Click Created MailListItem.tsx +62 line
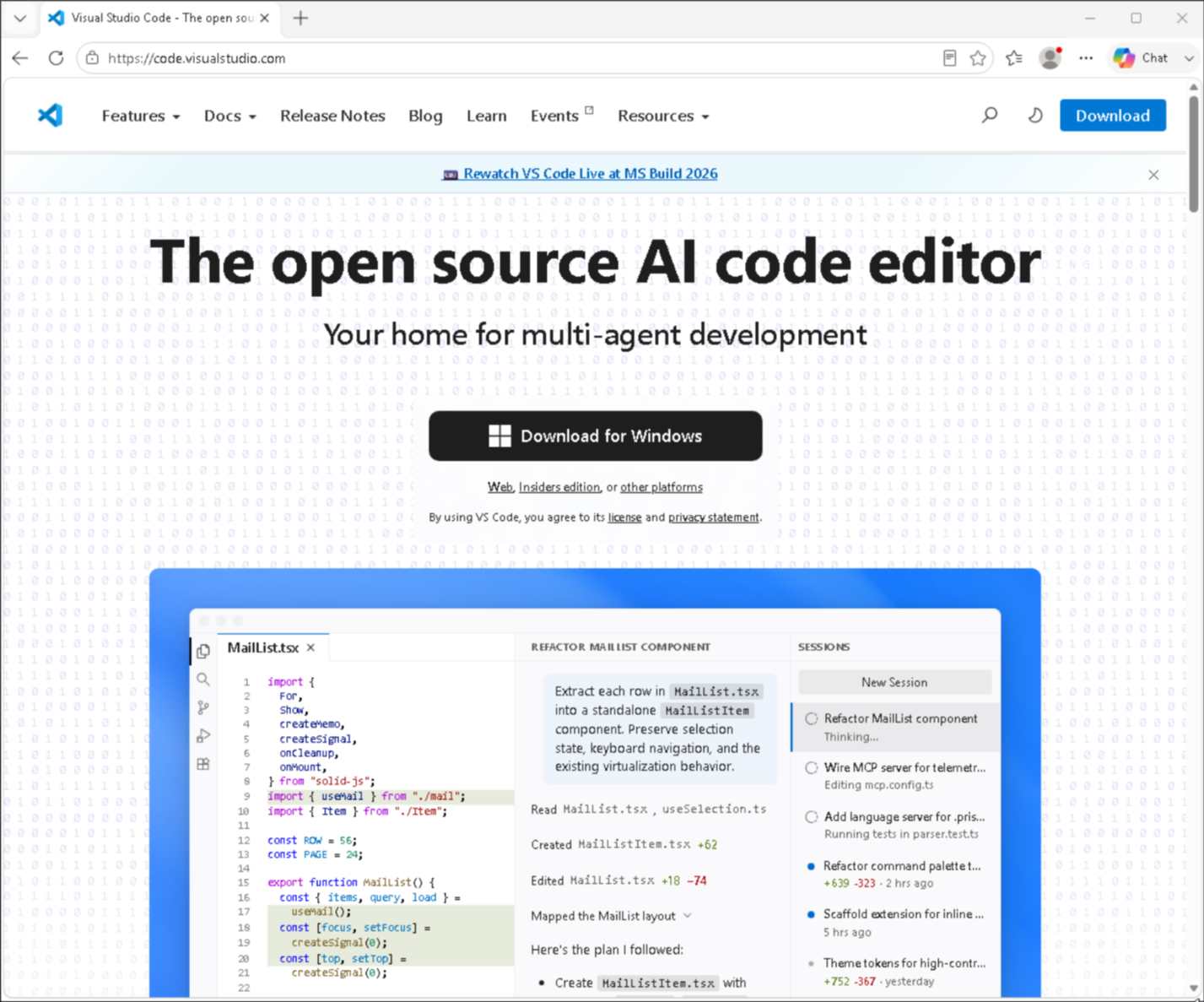1204x1002 pixels. point(624,844)
